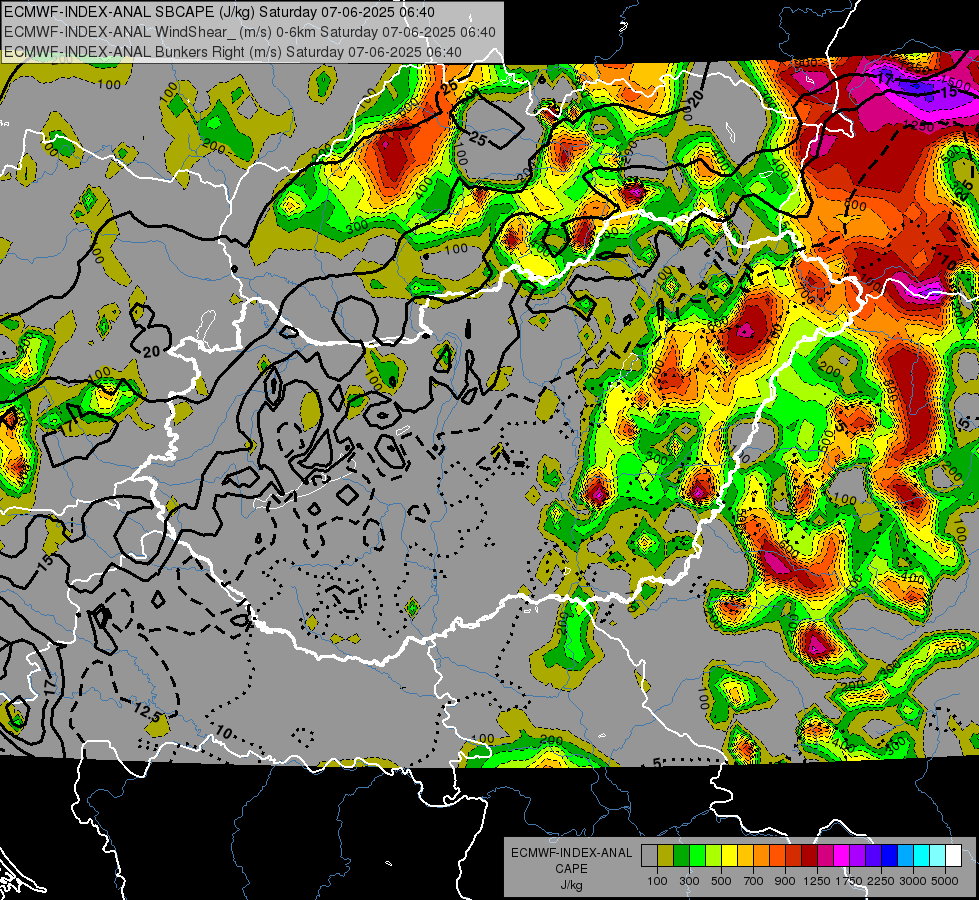Click the SBCAPE (J/kg) header line
The height and width of the screenshot is (900, 979).
click(219, 12)
